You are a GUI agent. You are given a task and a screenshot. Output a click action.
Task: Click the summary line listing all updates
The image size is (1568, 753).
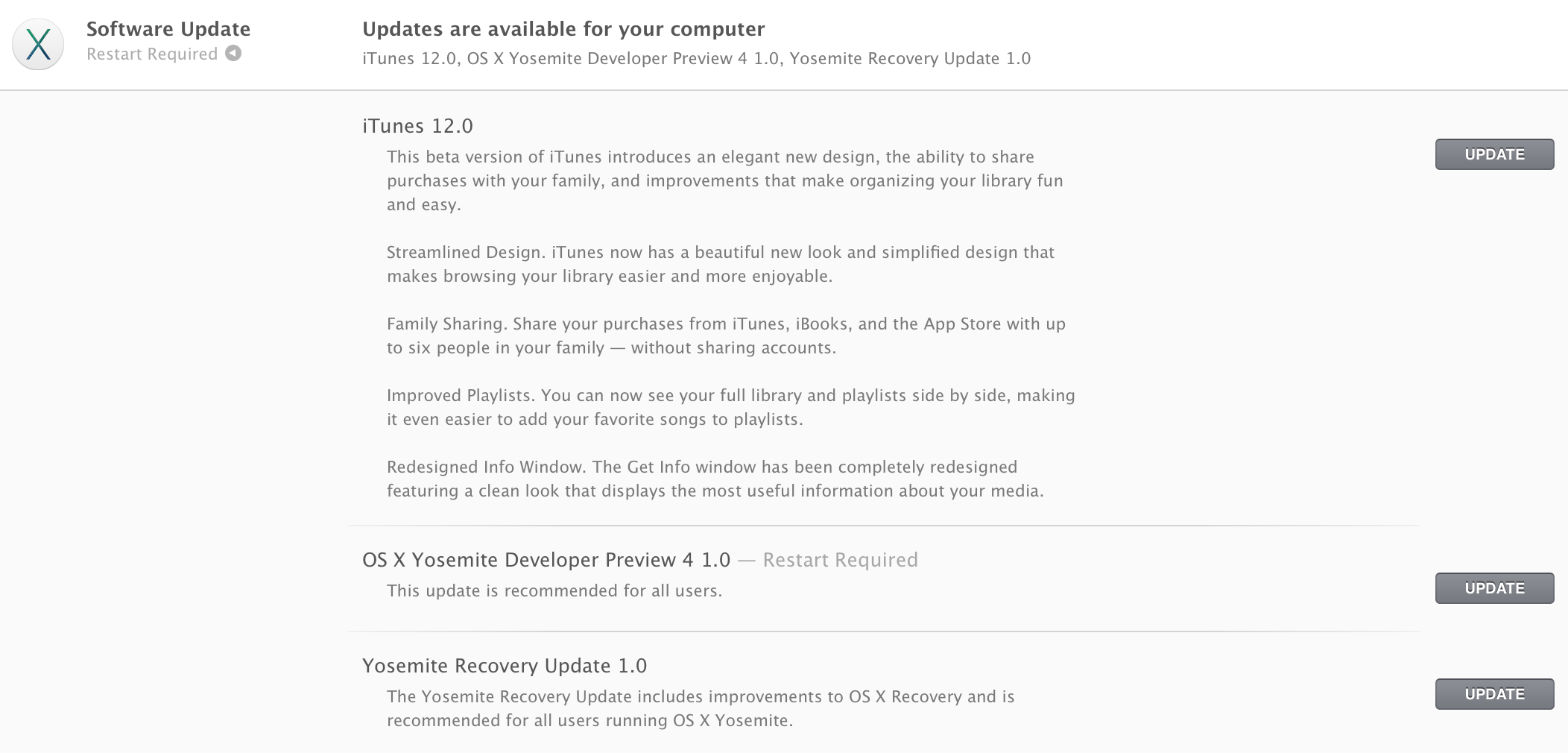pos(696,59)
